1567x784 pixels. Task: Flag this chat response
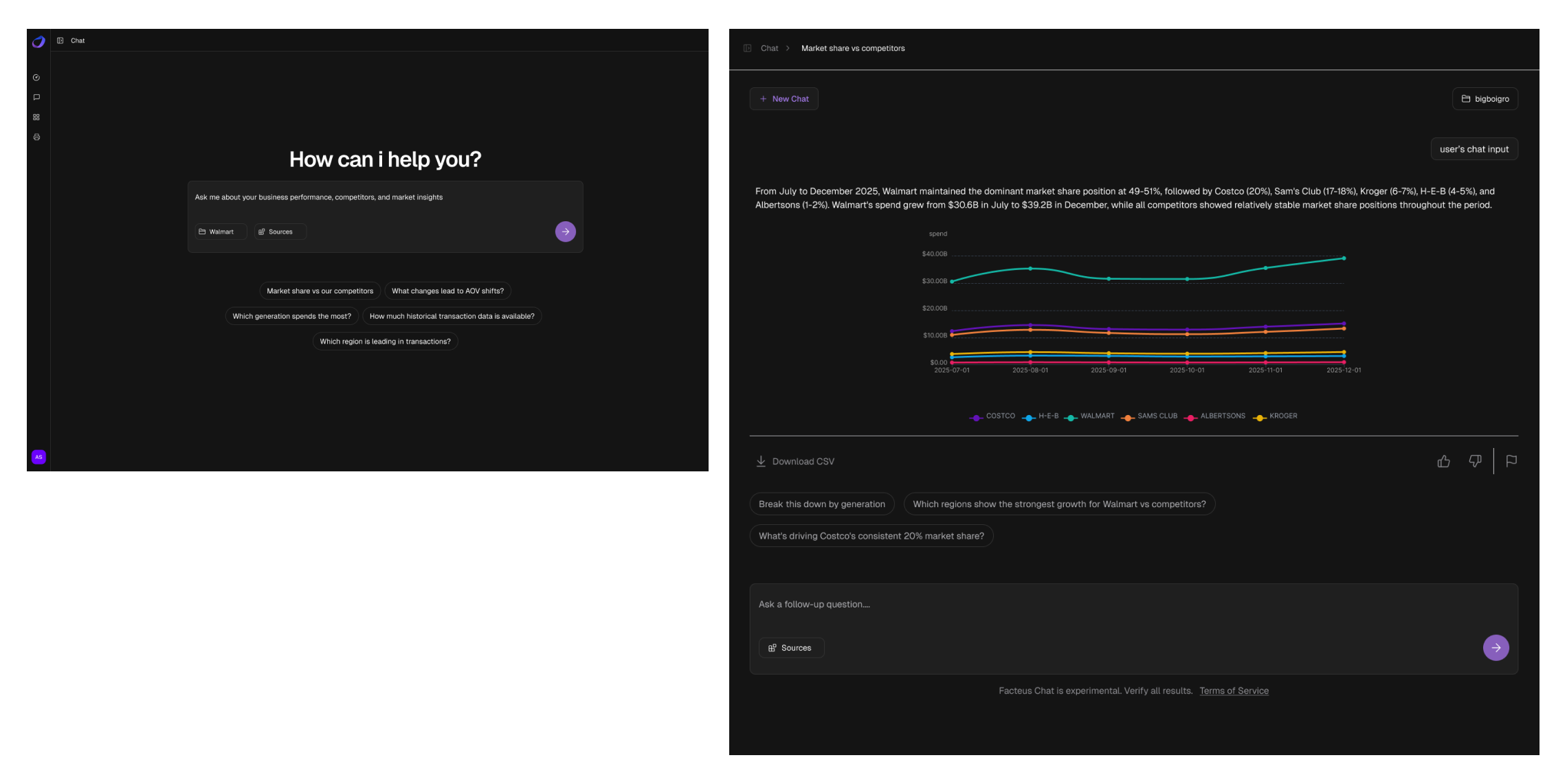tap(1511, 461)
